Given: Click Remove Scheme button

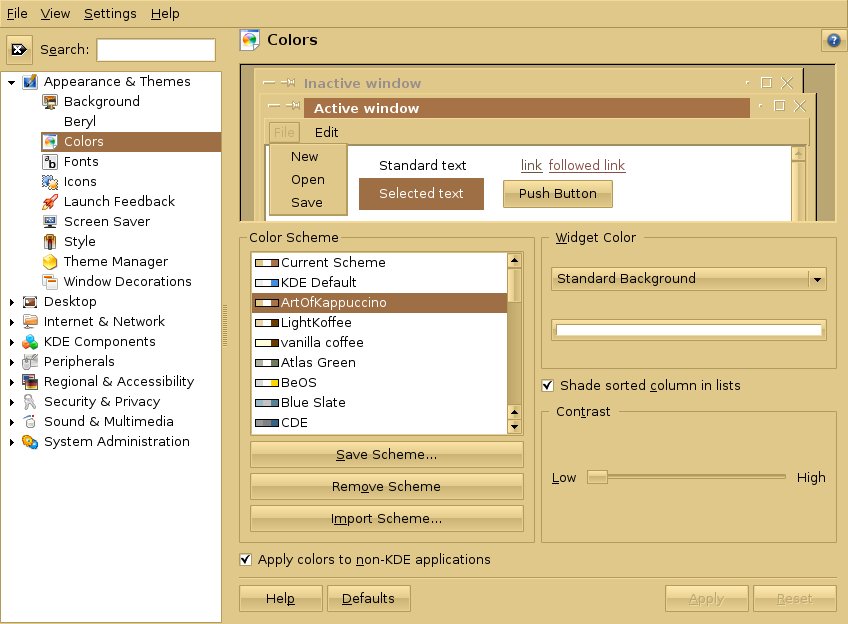Looking at the screenshot, I should click(x=387, y=487).
